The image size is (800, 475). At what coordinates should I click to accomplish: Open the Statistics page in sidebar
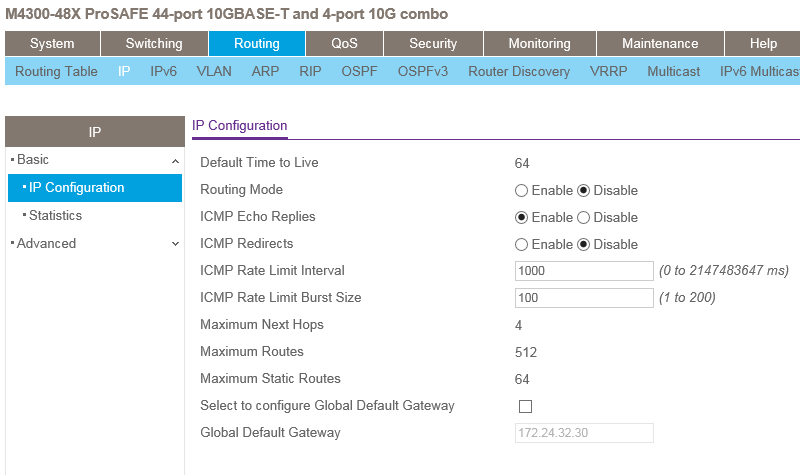55,216
